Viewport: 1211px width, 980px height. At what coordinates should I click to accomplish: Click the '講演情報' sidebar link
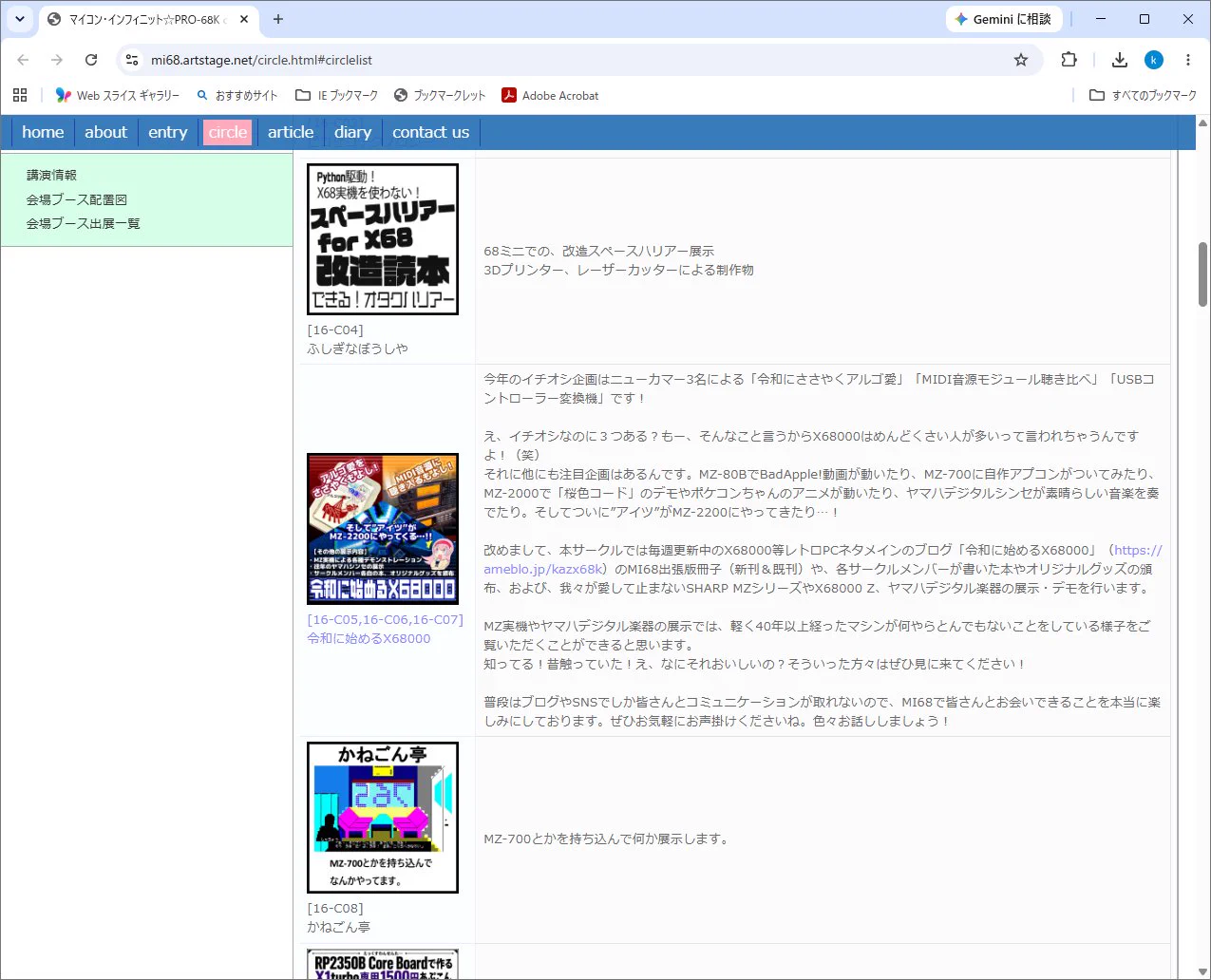[x=51, y=175]
